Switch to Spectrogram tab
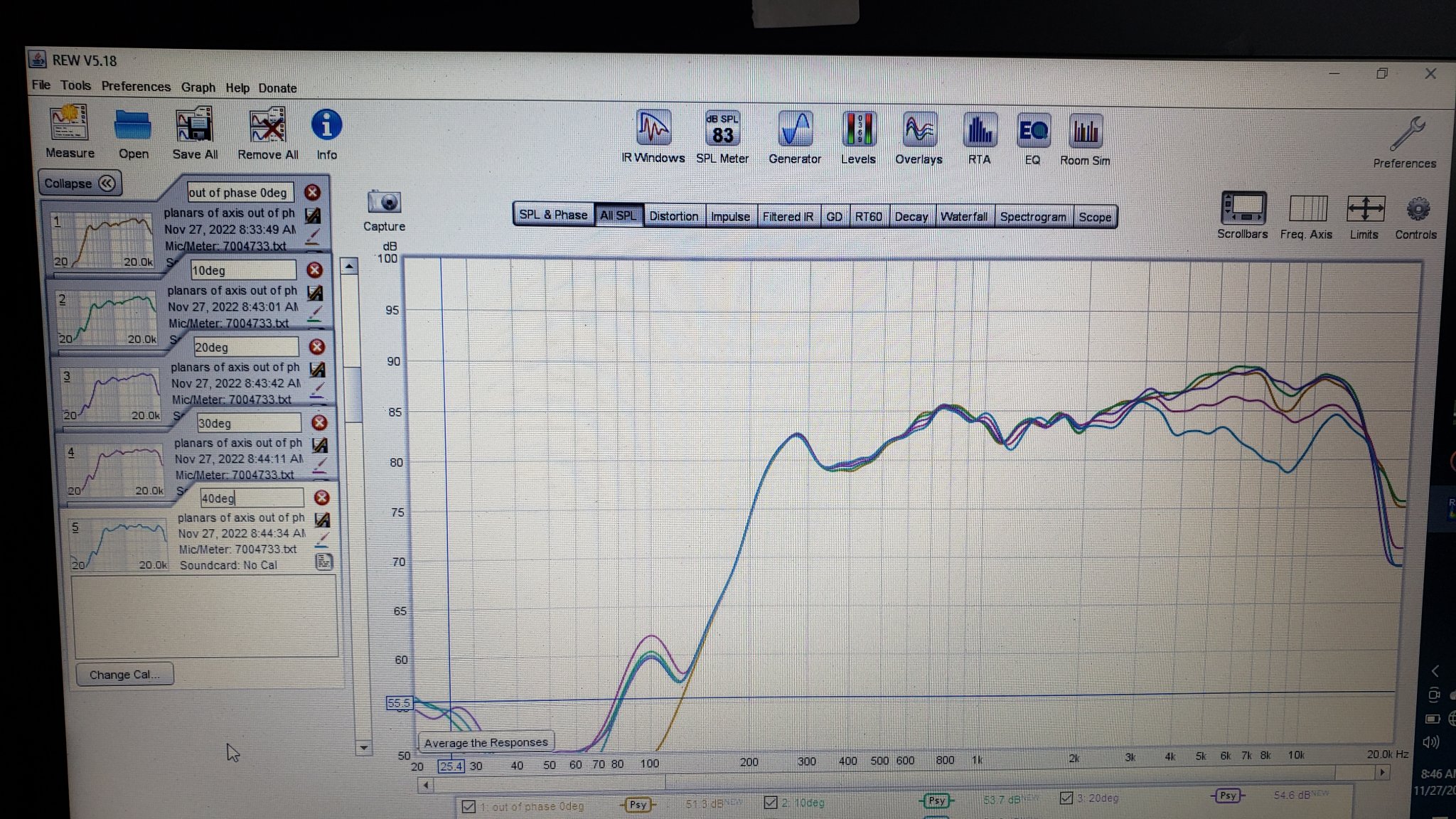The image size is (1456, 819). [x=1033, y=217]
